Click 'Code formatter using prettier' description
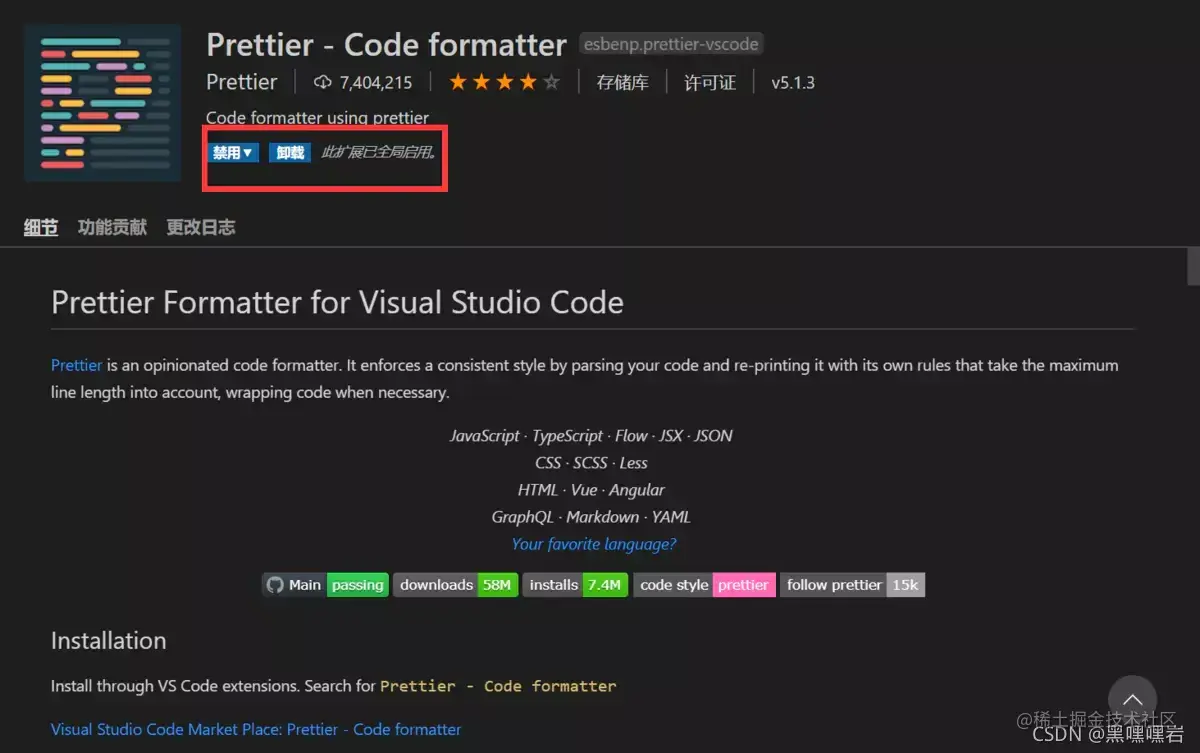 click(317, 118)
